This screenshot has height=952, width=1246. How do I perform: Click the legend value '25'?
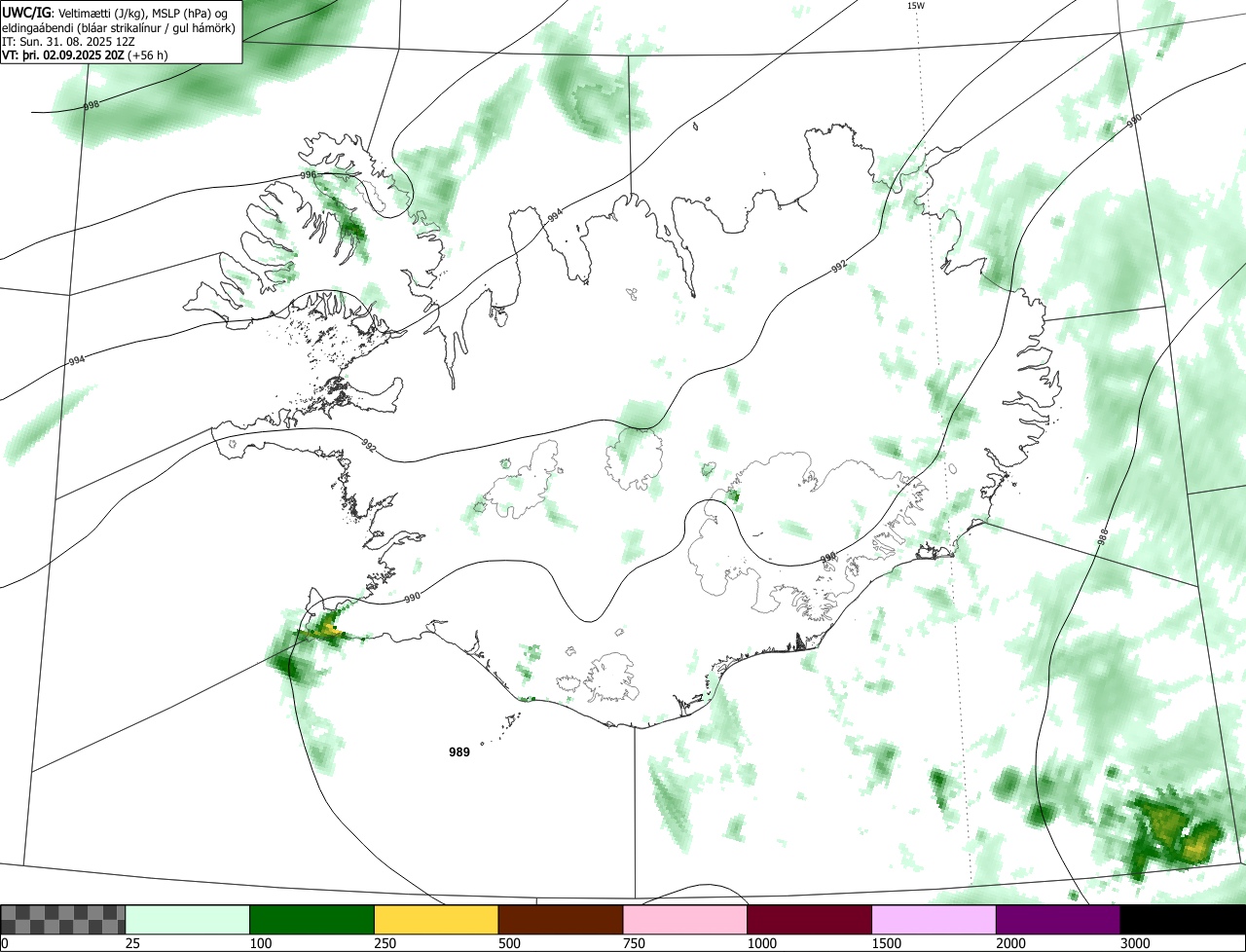click(132, 943)
